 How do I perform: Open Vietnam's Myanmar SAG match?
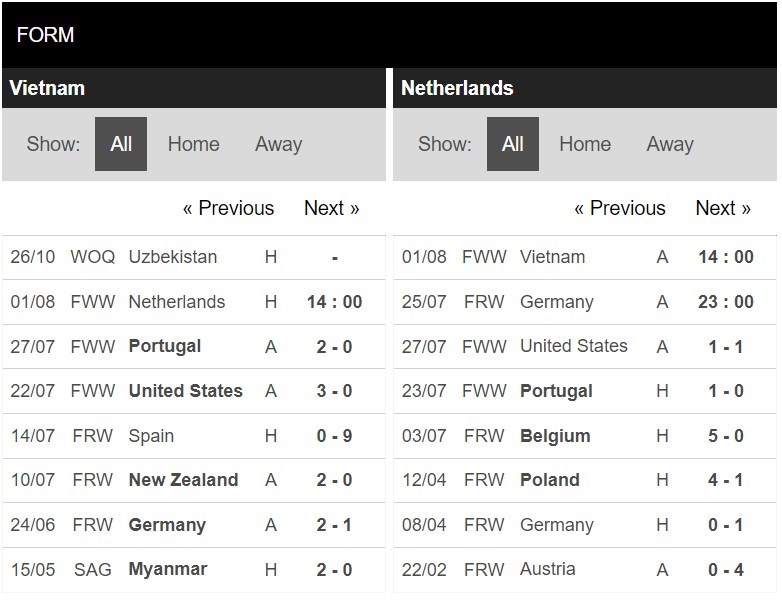coord(194,570)
